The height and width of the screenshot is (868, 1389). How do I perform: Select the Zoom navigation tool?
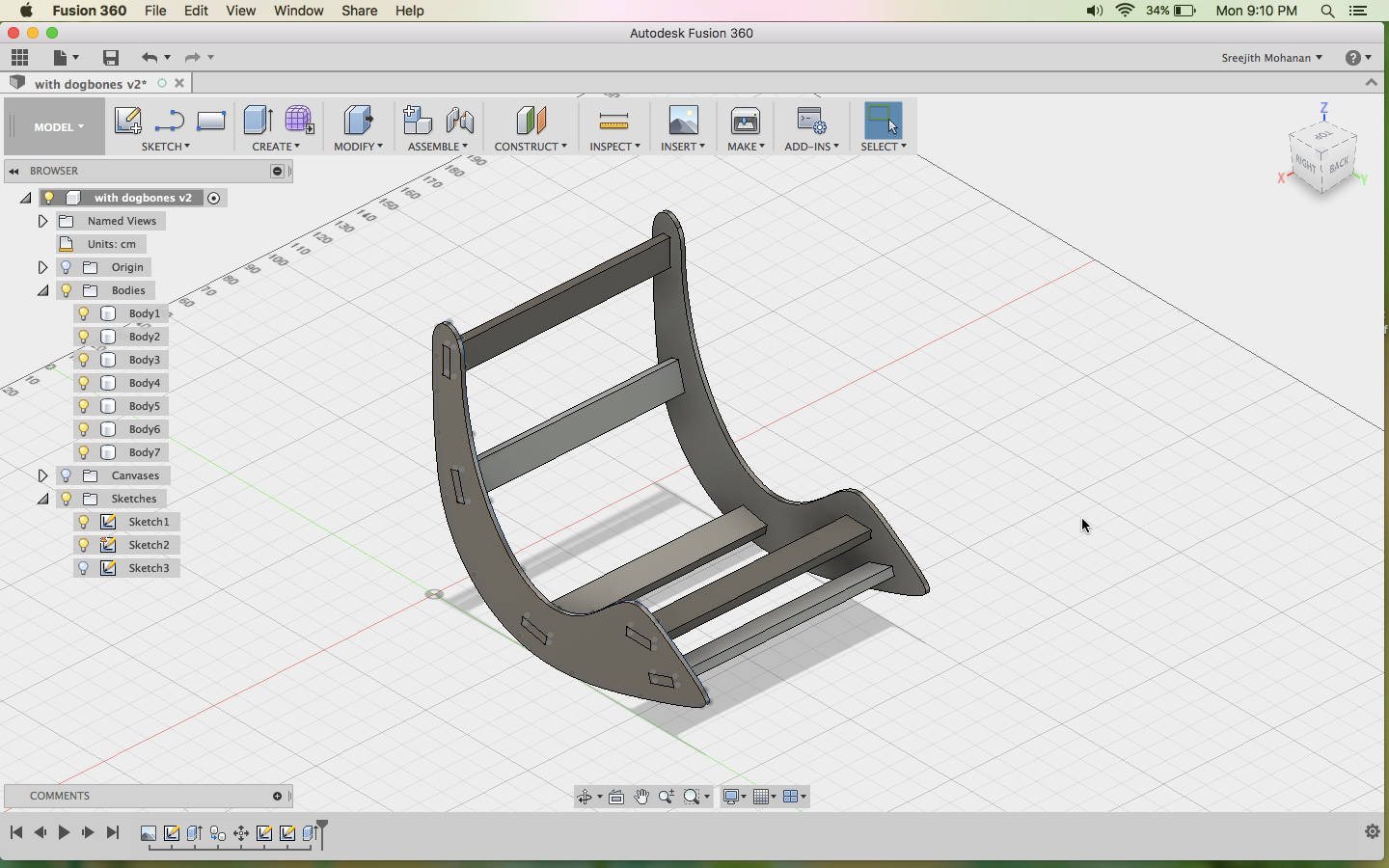(667, 797)
